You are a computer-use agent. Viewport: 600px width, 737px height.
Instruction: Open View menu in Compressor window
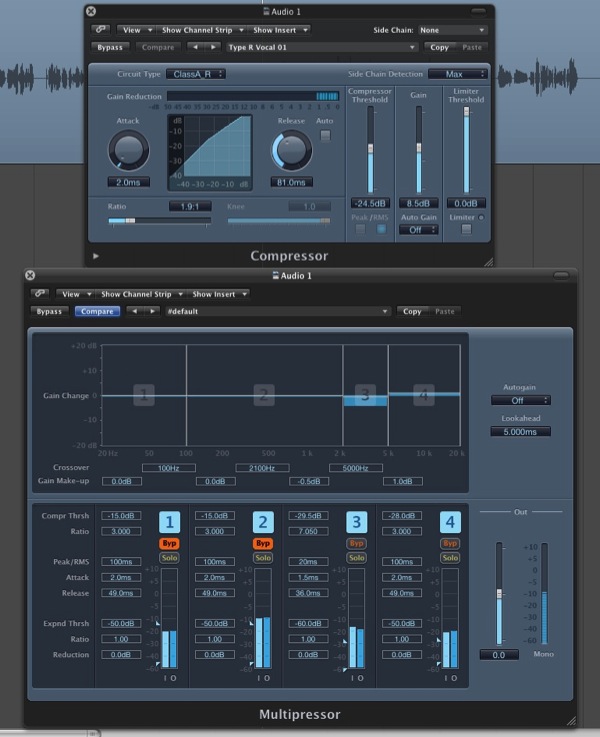[136, 30]
